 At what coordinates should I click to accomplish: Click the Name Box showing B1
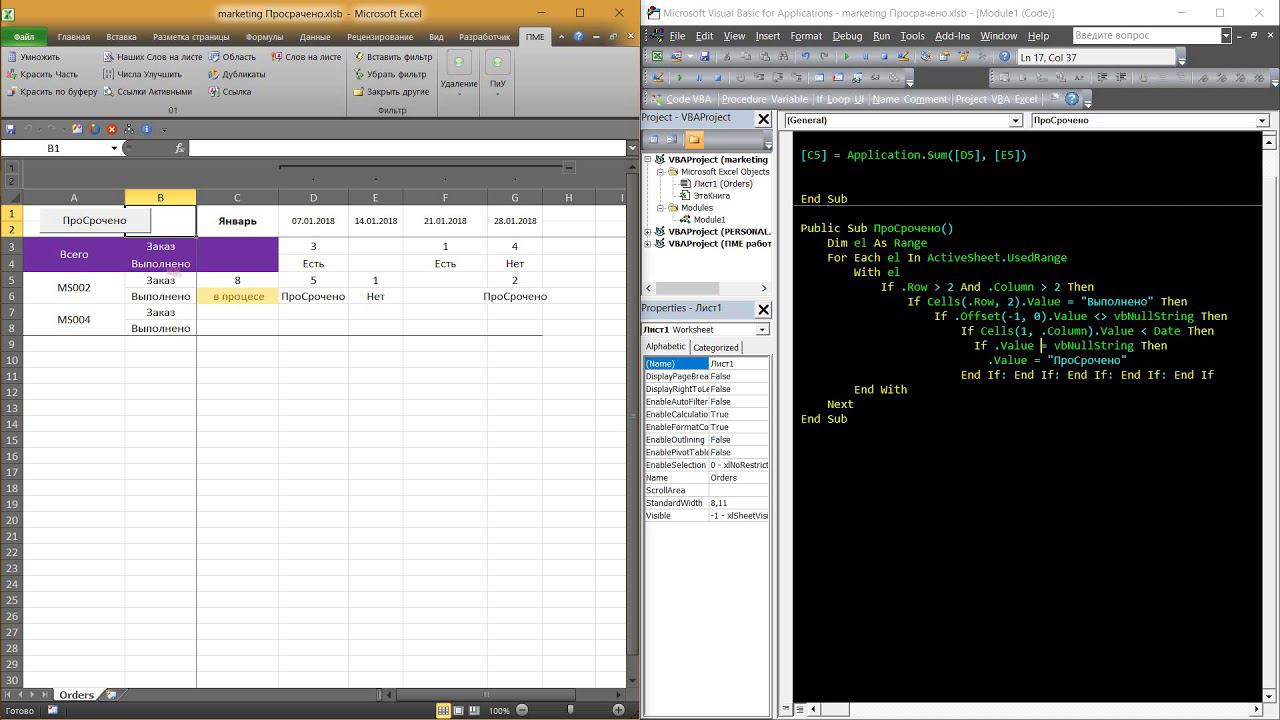(54, 148)
